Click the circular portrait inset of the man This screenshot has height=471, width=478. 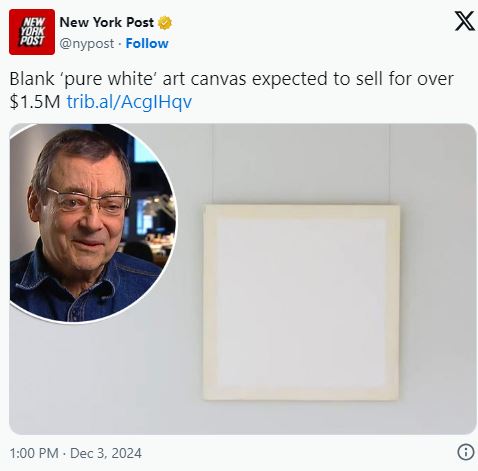92,223
